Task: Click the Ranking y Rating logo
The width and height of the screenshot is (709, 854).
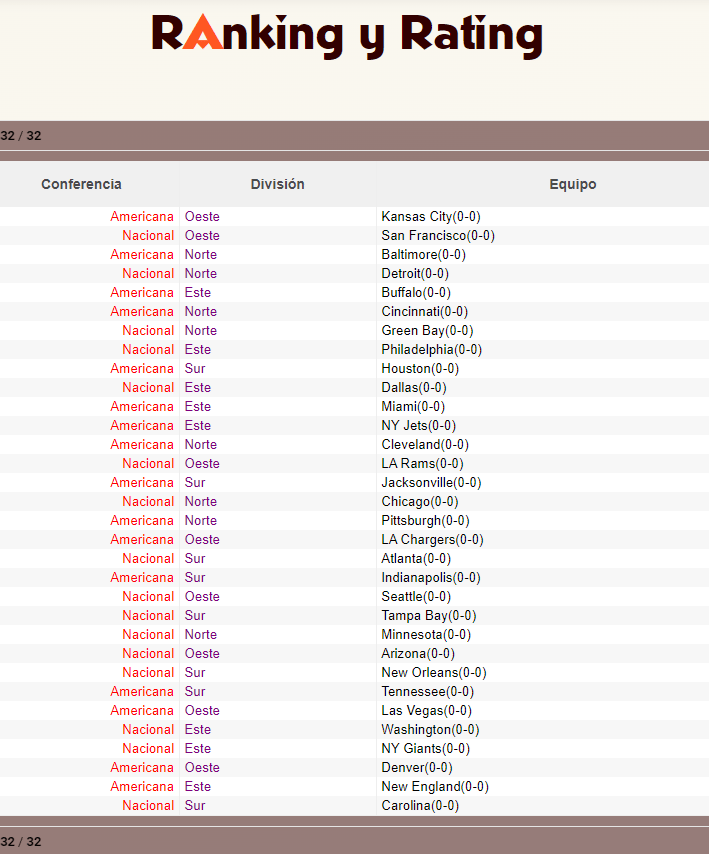Action: click(x=347, y=36)
